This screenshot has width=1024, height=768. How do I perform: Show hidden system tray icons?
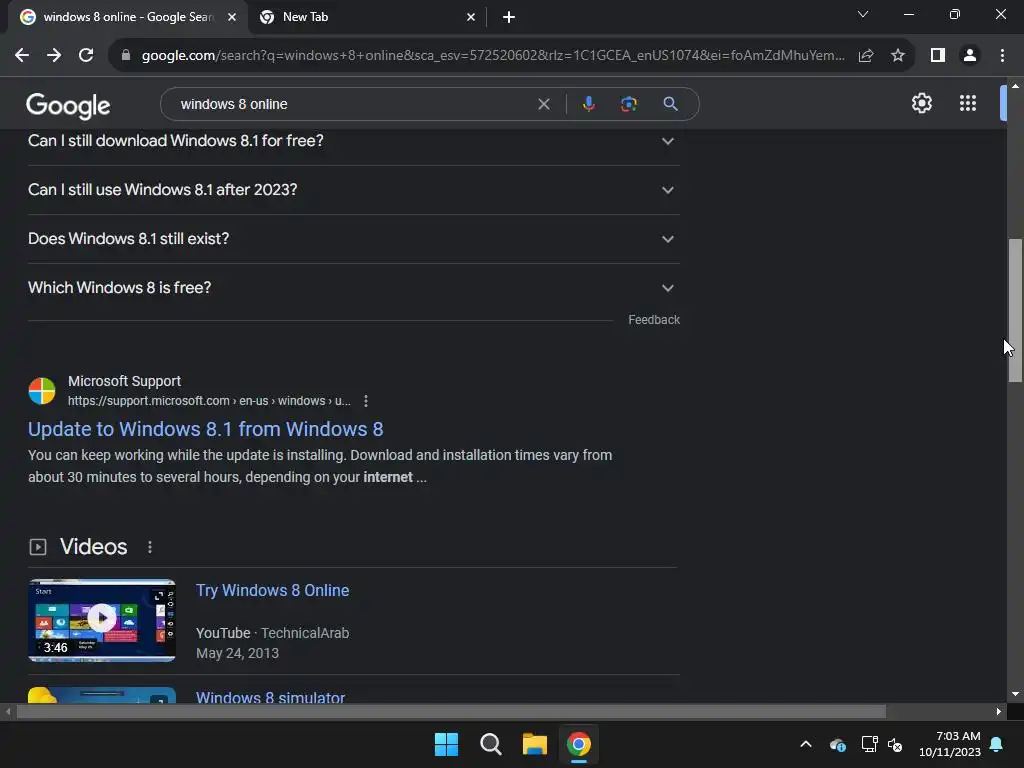pos(806,744)
